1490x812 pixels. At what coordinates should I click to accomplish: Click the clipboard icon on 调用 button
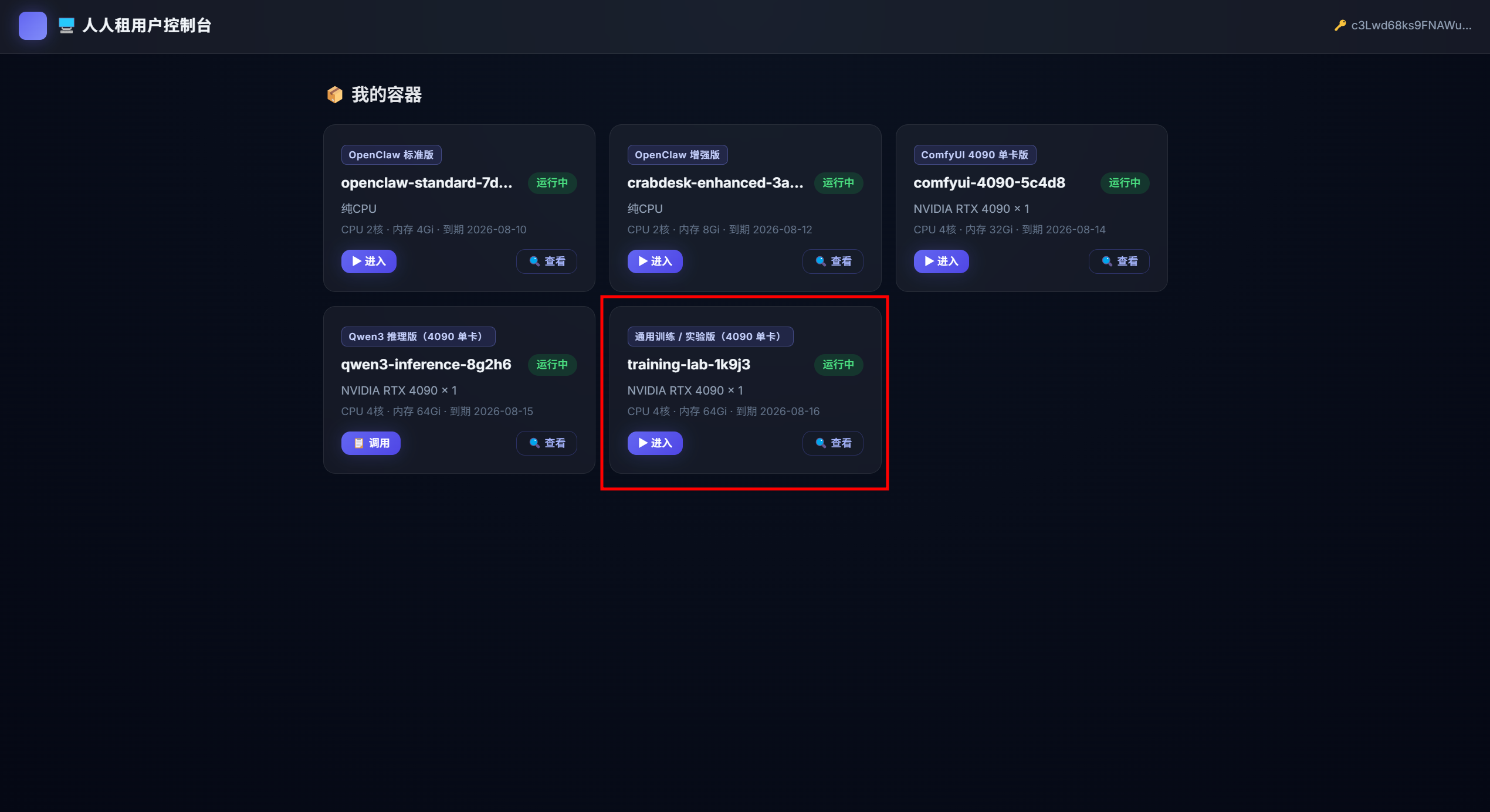click(x=358, y=443)
